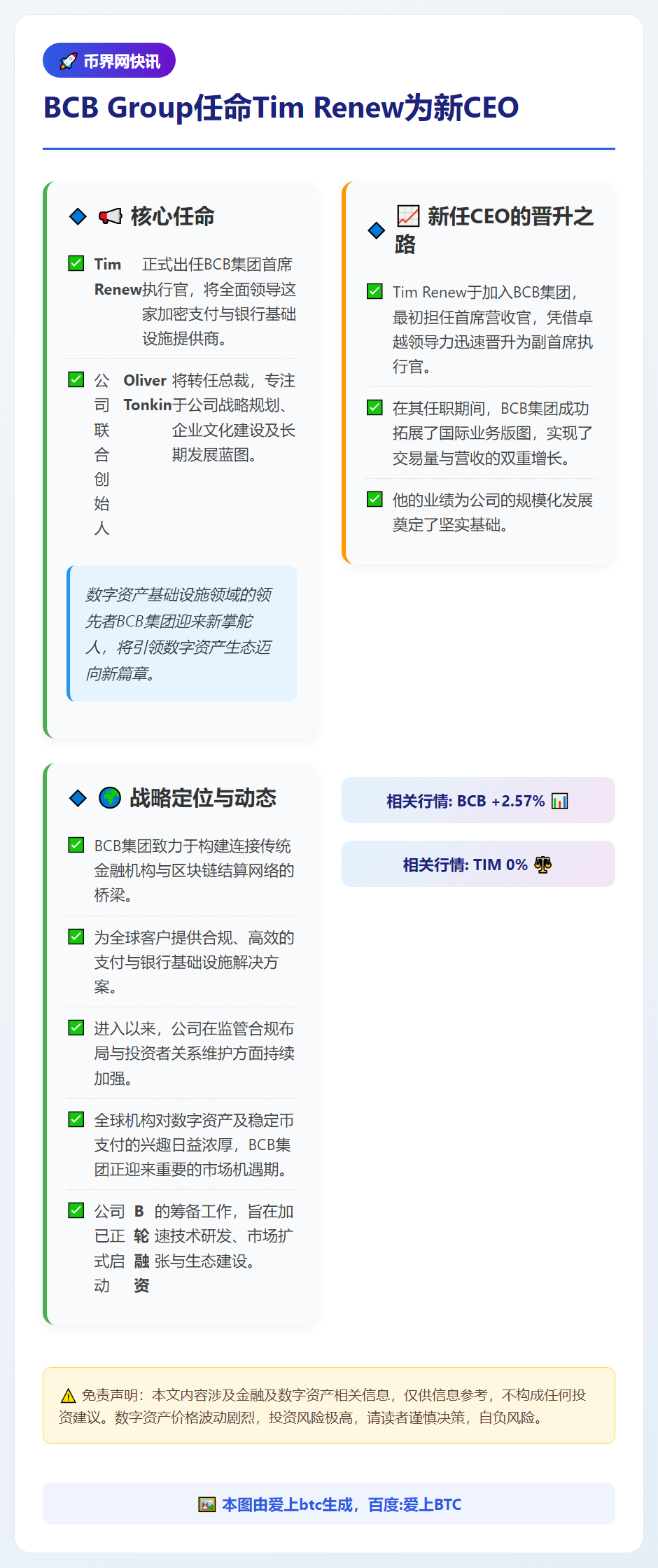Click the megaphone icon beside 核心任命
This screenshot has height=1568, width=658.
coord(110,216)
